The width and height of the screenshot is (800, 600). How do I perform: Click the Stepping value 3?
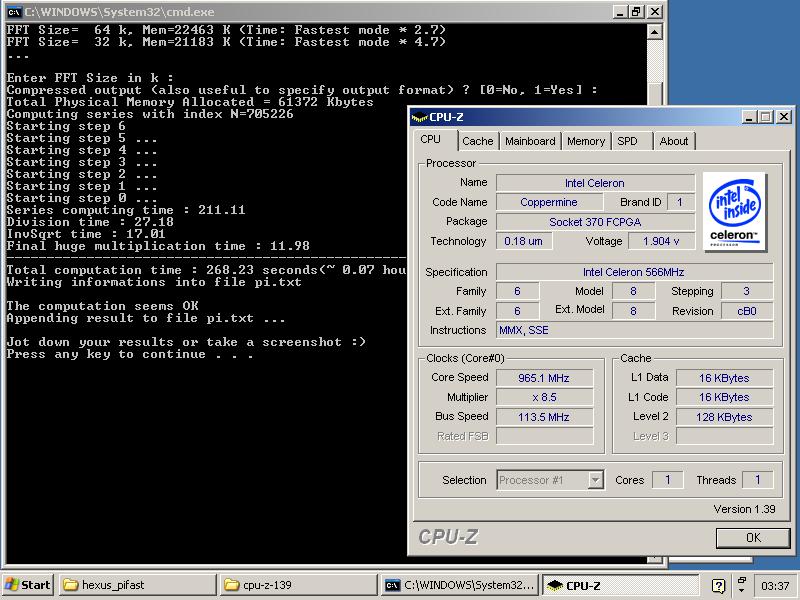point(747,291)
